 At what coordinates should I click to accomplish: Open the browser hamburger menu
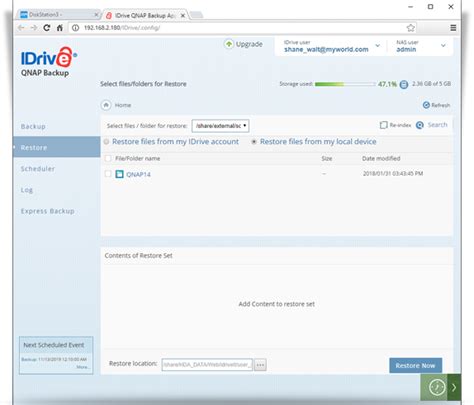click(453, 28)
